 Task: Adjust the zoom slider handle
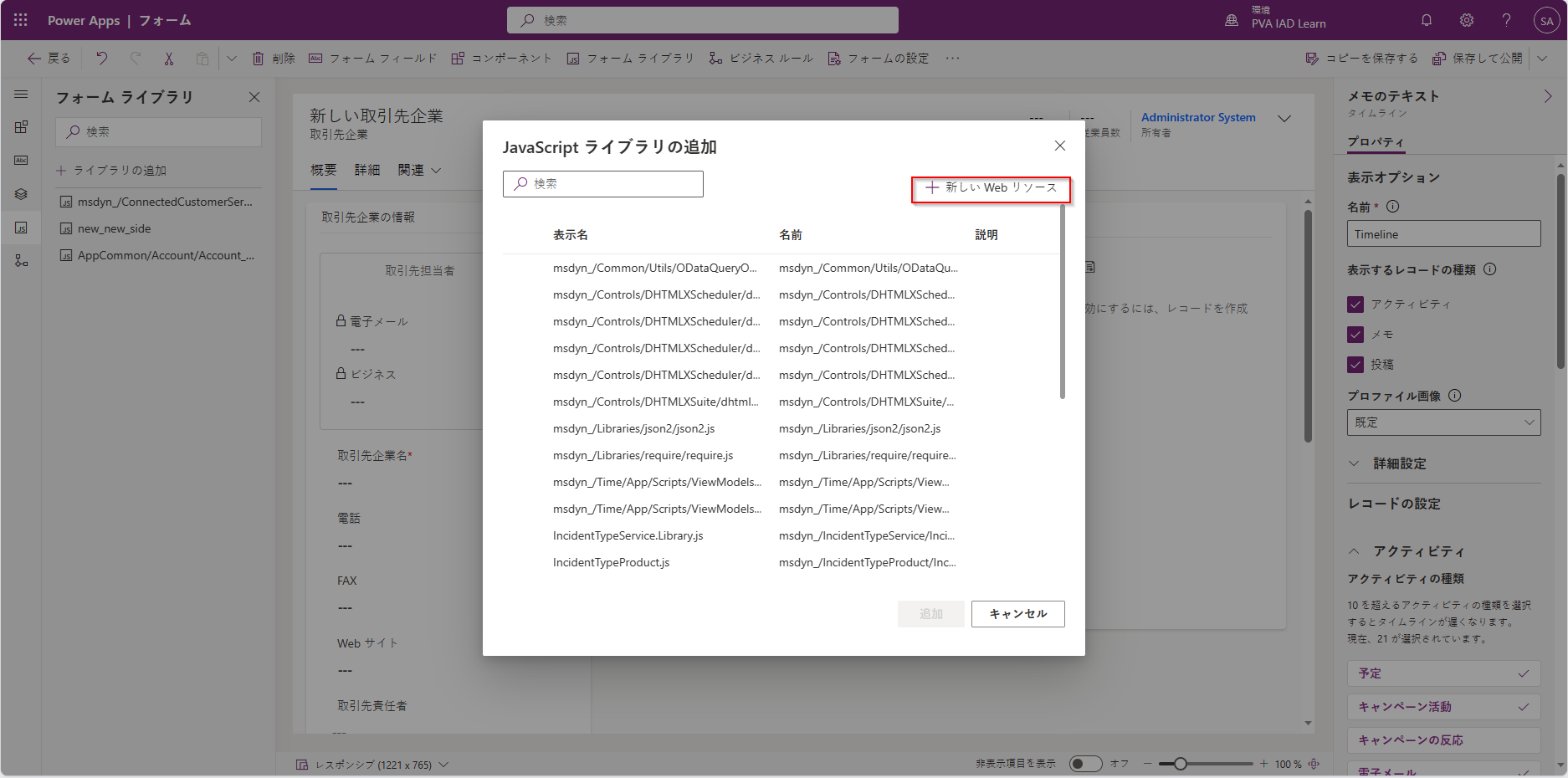(1180, 764)
